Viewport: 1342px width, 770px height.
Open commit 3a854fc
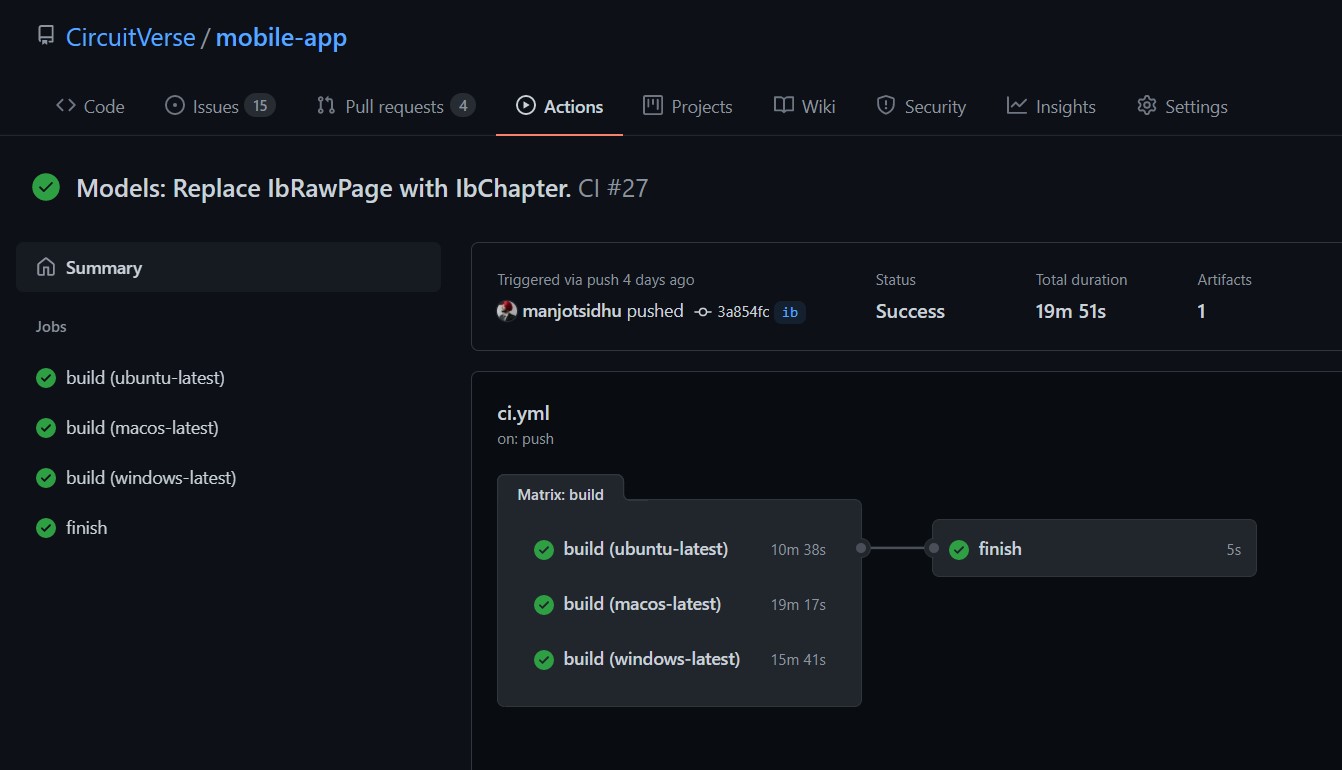743,312
